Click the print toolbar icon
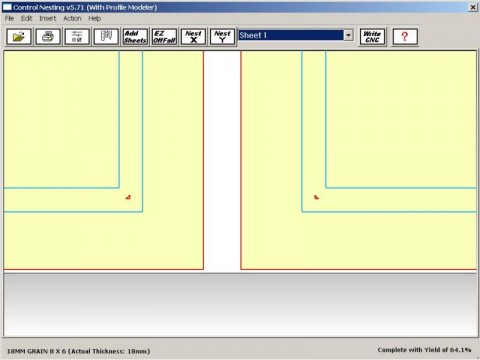Screen dimensions: 480x360 pos(48,36)
